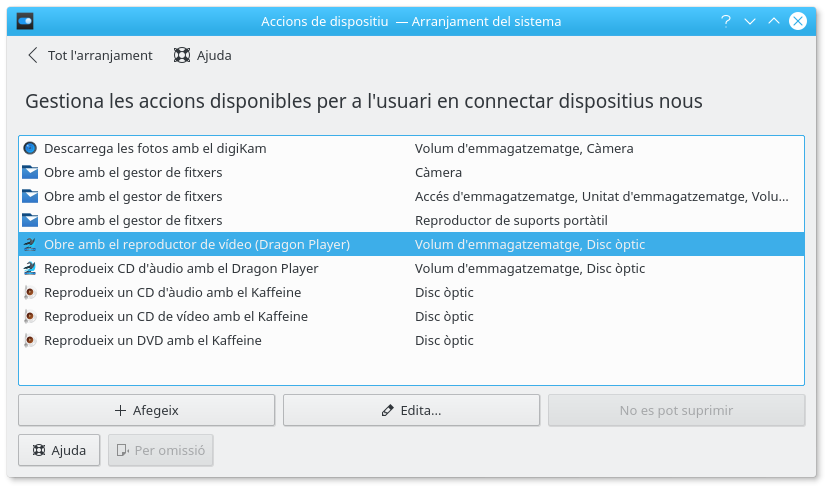Select the file manager action for 'Reproductor de suports portàtil'
The image size is (829, 490).
click(133, 220)
